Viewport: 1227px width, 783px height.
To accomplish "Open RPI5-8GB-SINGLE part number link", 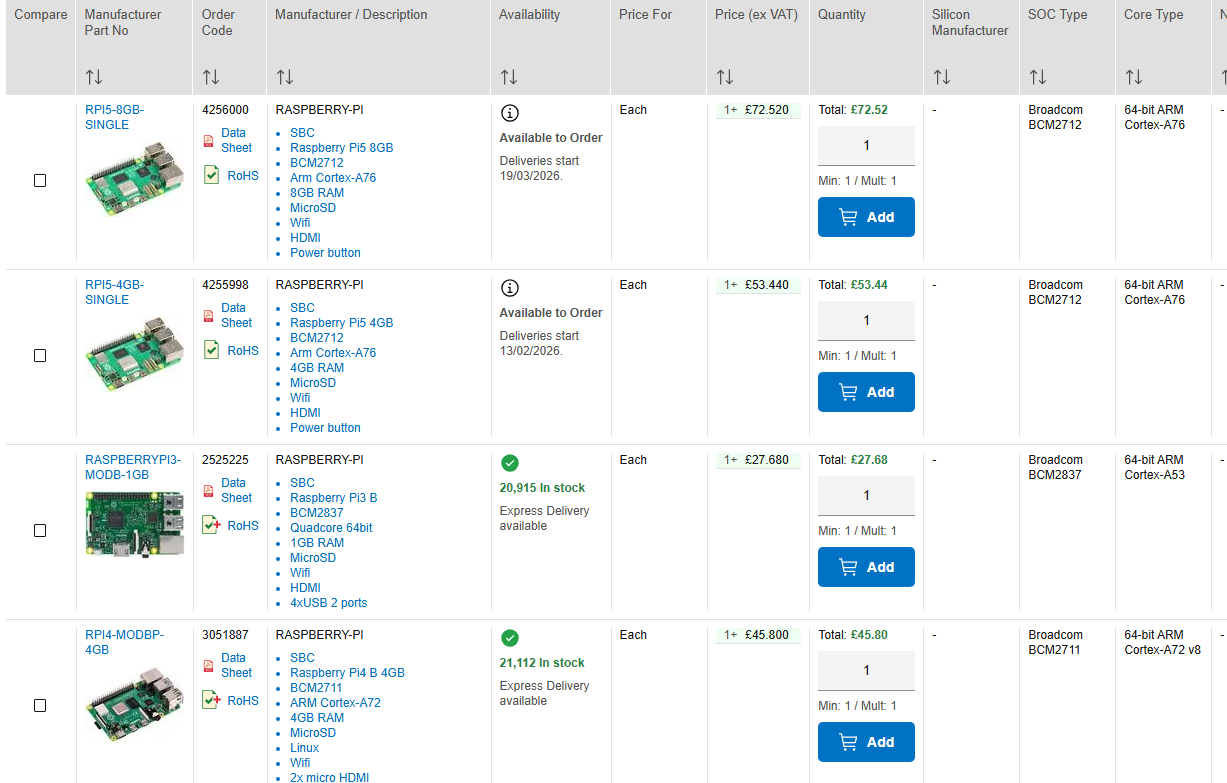I will pyautogui.click(x=114, y=117).
